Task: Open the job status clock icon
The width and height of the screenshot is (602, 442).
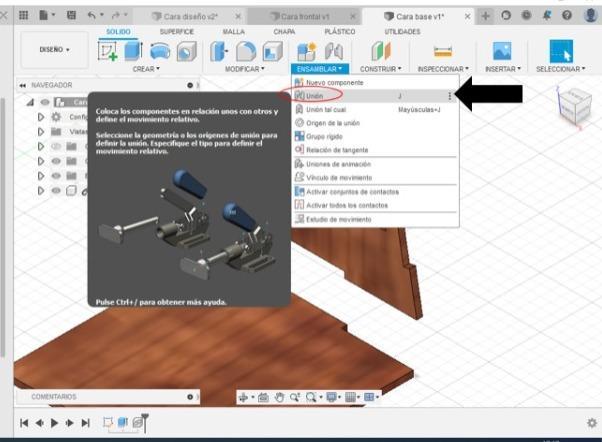Action: coord(526,15)
